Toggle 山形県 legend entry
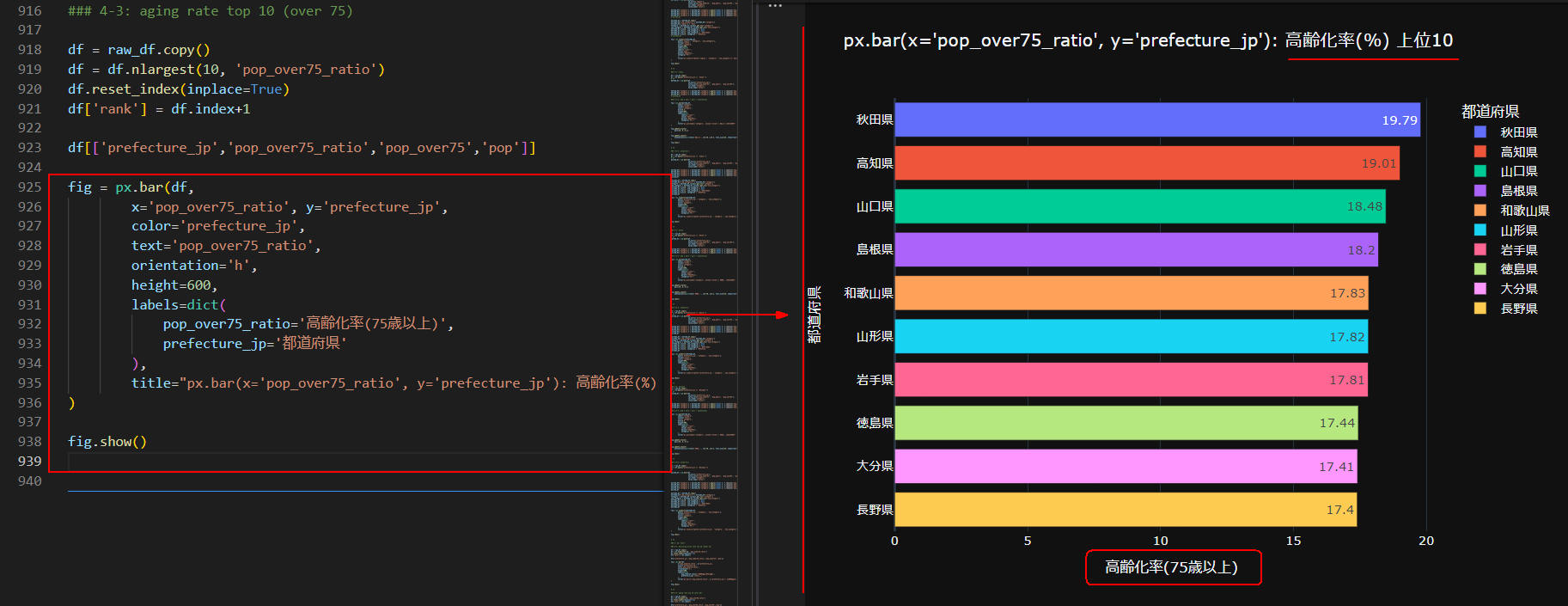Image resolution: width=1568 pixels, height=606 pixels. pyautogui.click(x=1505, y=230)
